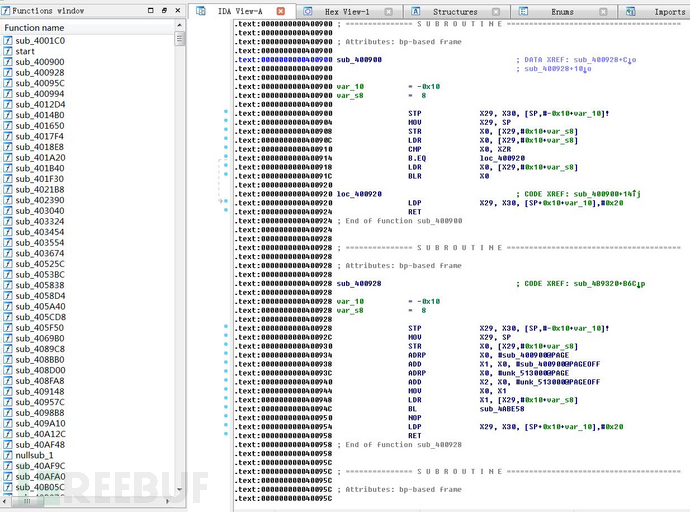
Task: Click the functions list scroll down arrow
Action: (179, 489)
